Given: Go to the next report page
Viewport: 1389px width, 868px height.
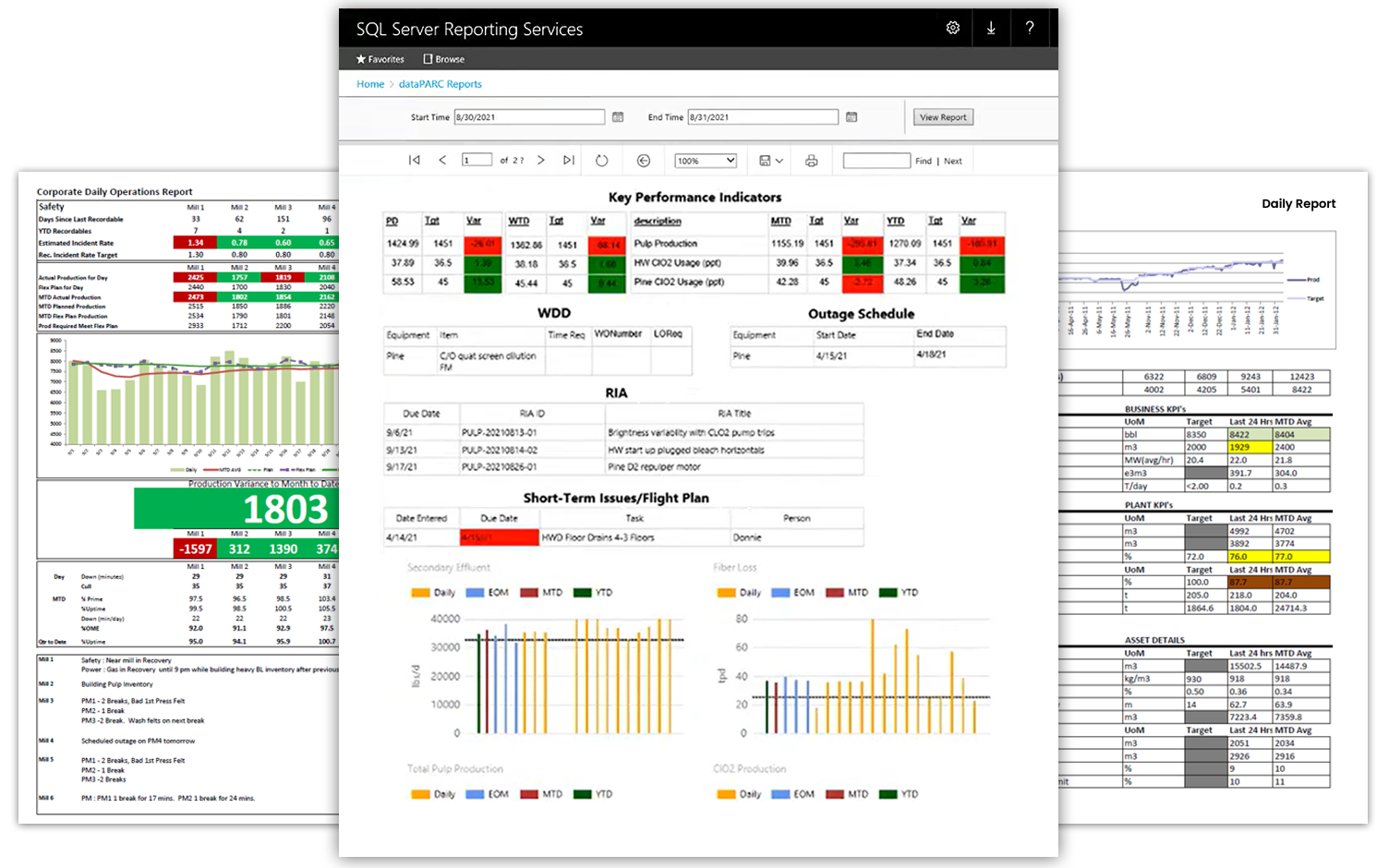Looking at the screenshot, I should point(540,161).
